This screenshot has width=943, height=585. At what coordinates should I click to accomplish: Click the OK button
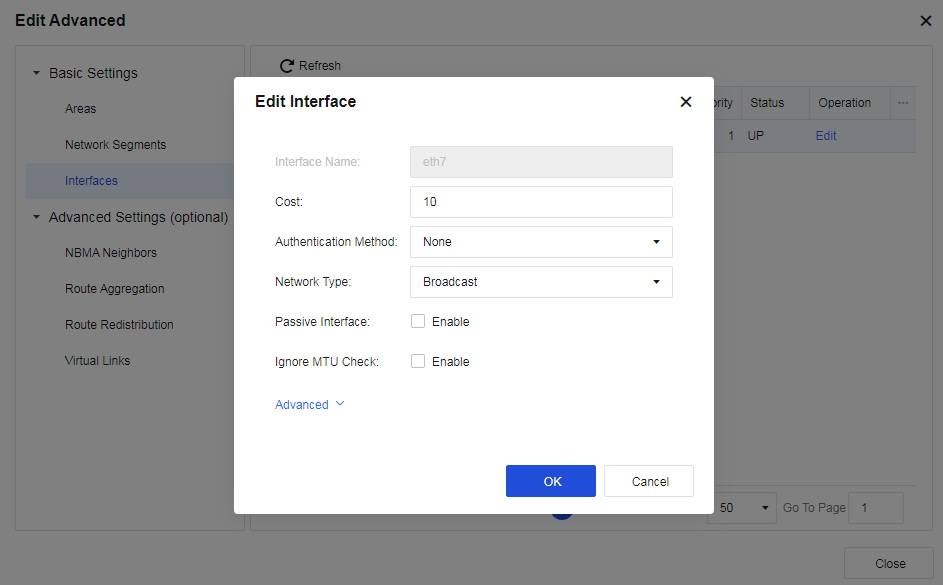pyautogui.click(x=550, y=481)
